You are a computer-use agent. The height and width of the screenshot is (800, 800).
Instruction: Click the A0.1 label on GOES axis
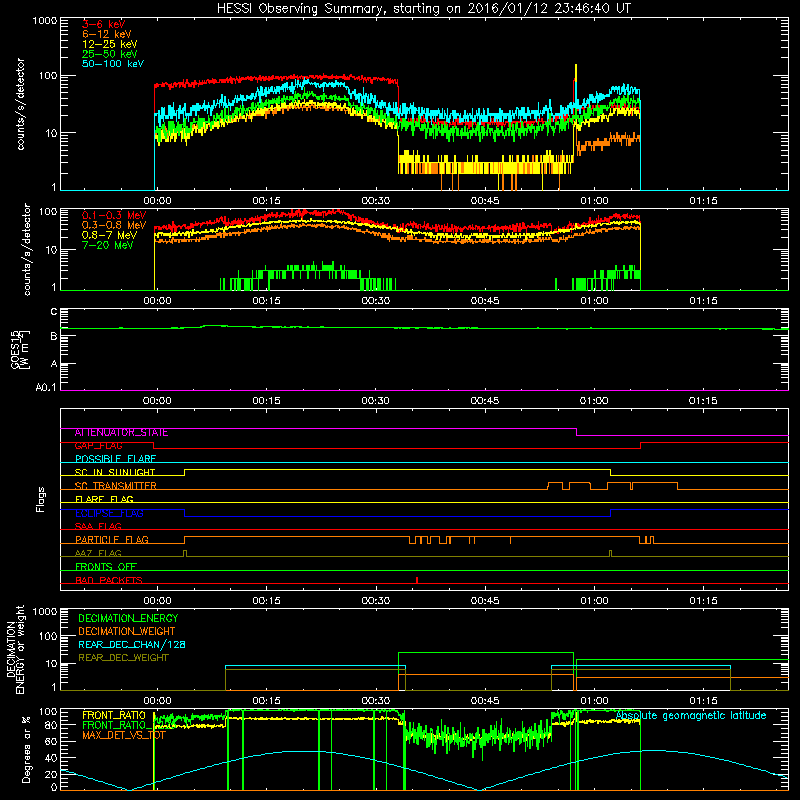[46, 387]
